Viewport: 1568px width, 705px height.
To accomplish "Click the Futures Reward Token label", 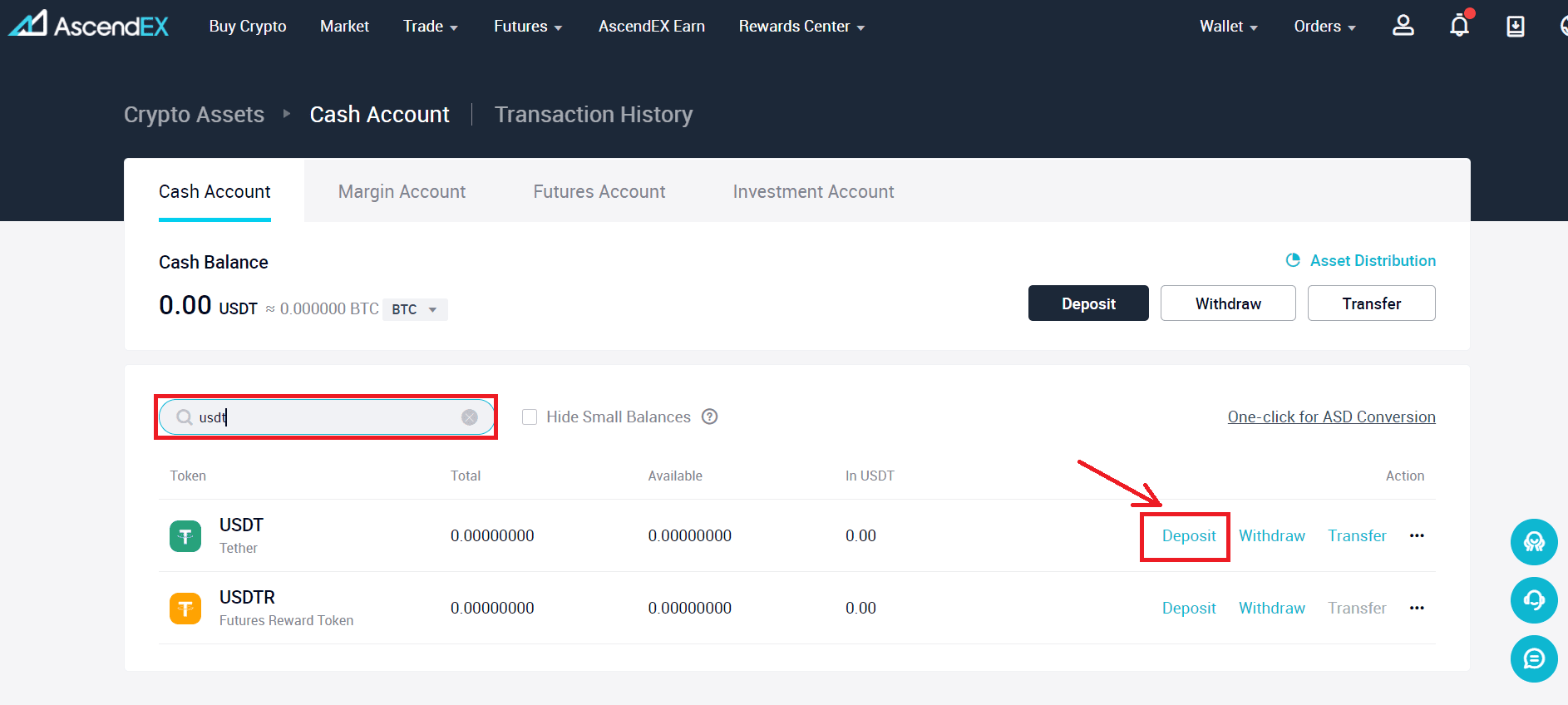I will click(x=286, y=621).
